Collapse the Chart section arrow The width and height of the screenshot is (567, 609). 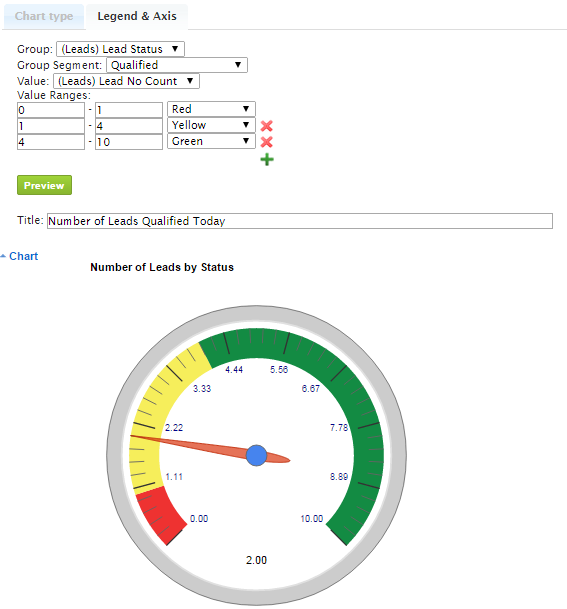click(x=3, y=256)
